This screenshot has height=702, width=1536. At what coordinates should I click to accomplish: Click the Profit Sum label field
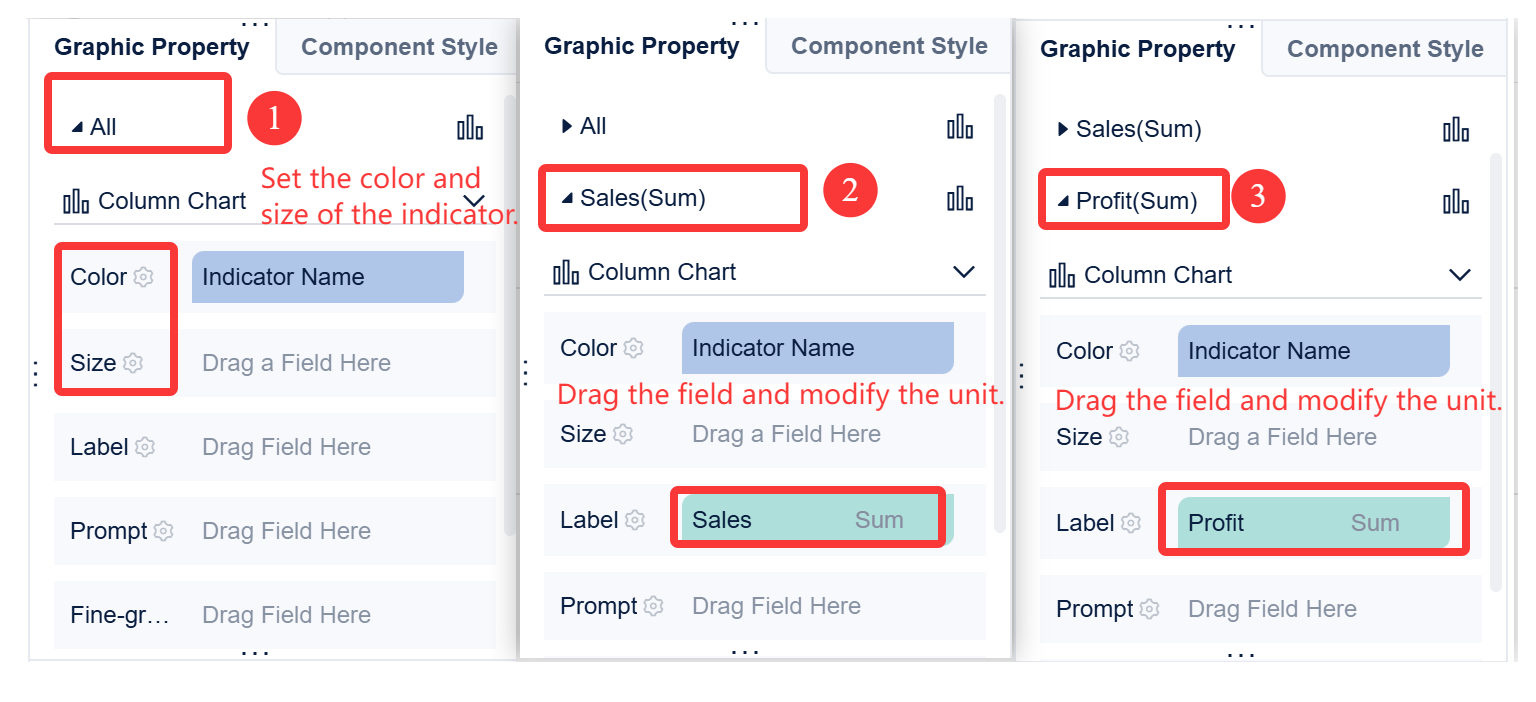pos(1313,523)
